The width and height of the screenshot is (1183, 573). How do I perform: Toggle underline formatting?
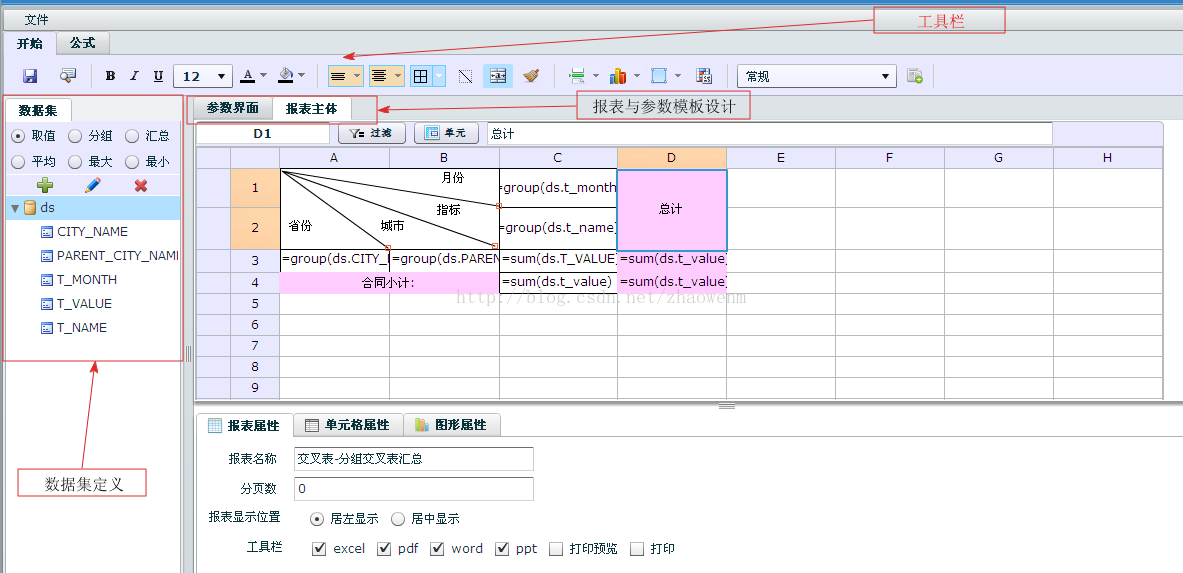158,76
